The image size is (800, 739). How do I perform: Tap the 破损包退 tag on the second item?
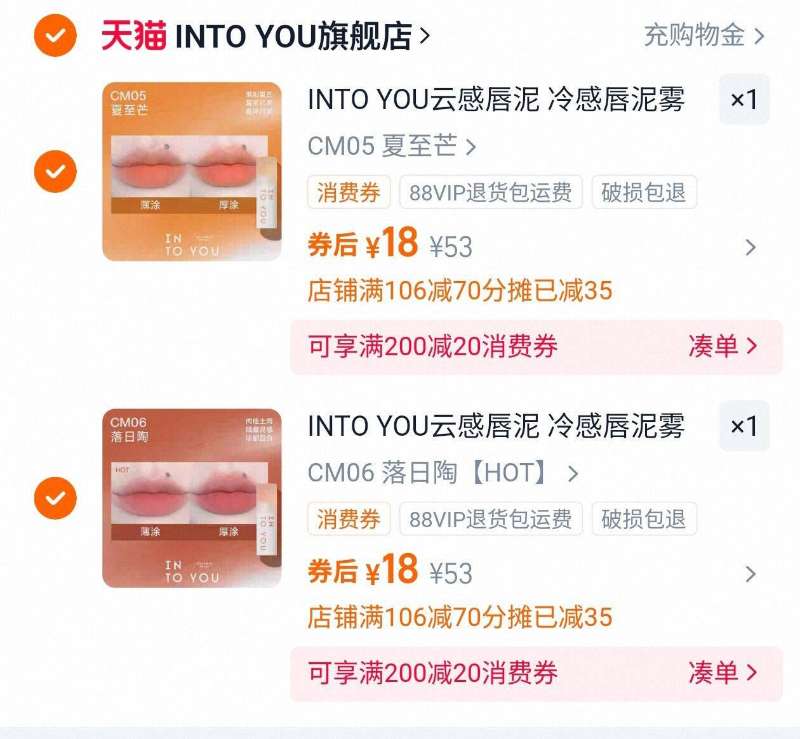pyautogui.click(x=644, y=519)
